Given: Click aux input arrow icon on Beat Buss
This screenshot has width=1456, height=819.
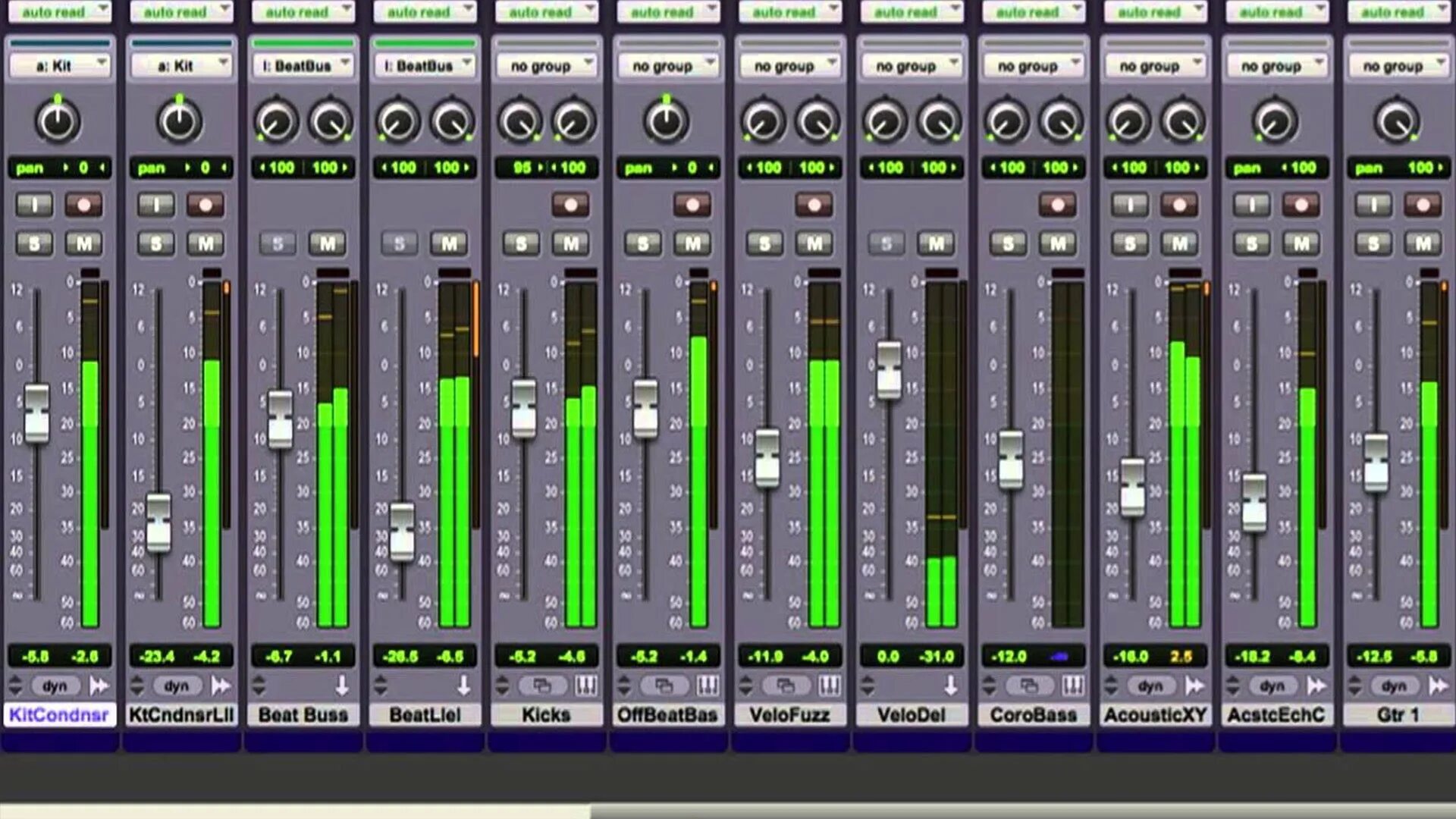Looking at the screenshot, I should pos(342,686).
